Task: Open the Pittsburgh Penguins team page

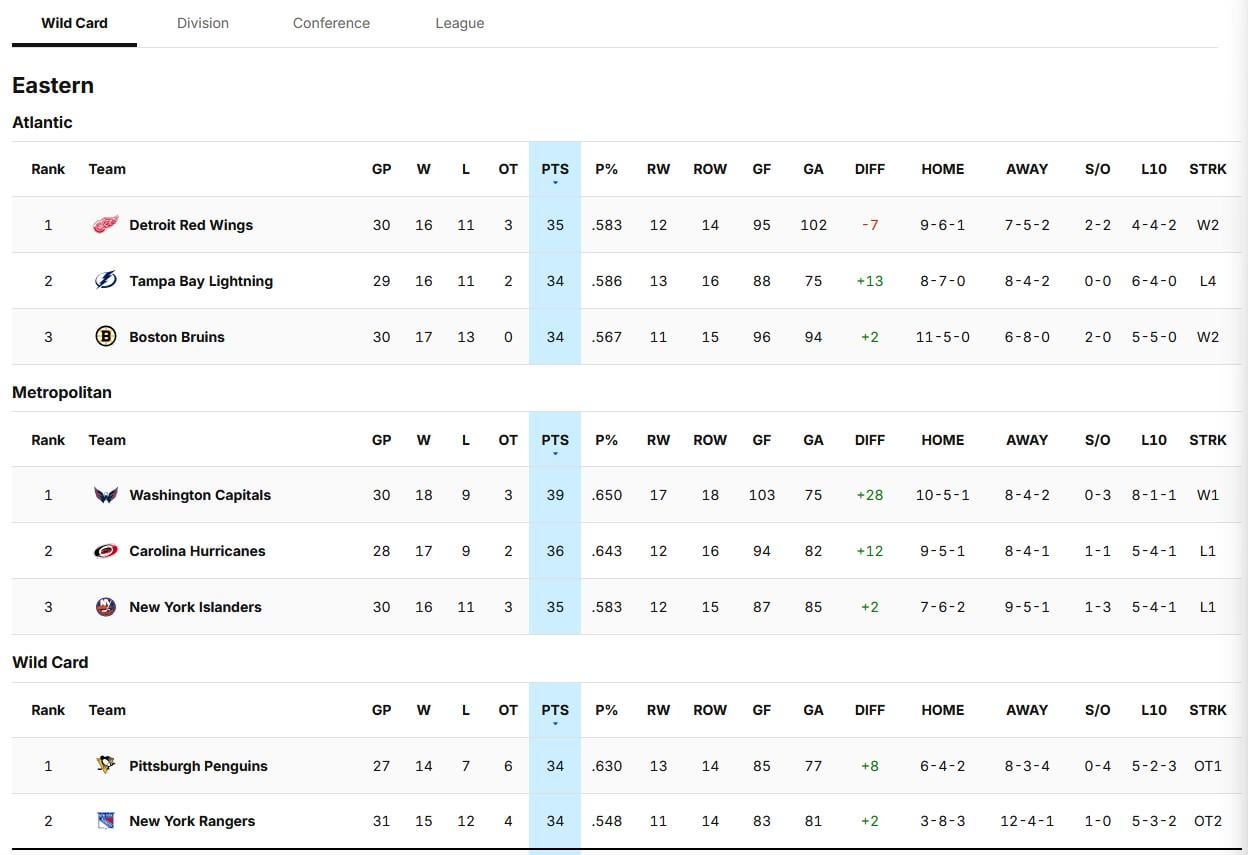Action: point(198,765)
